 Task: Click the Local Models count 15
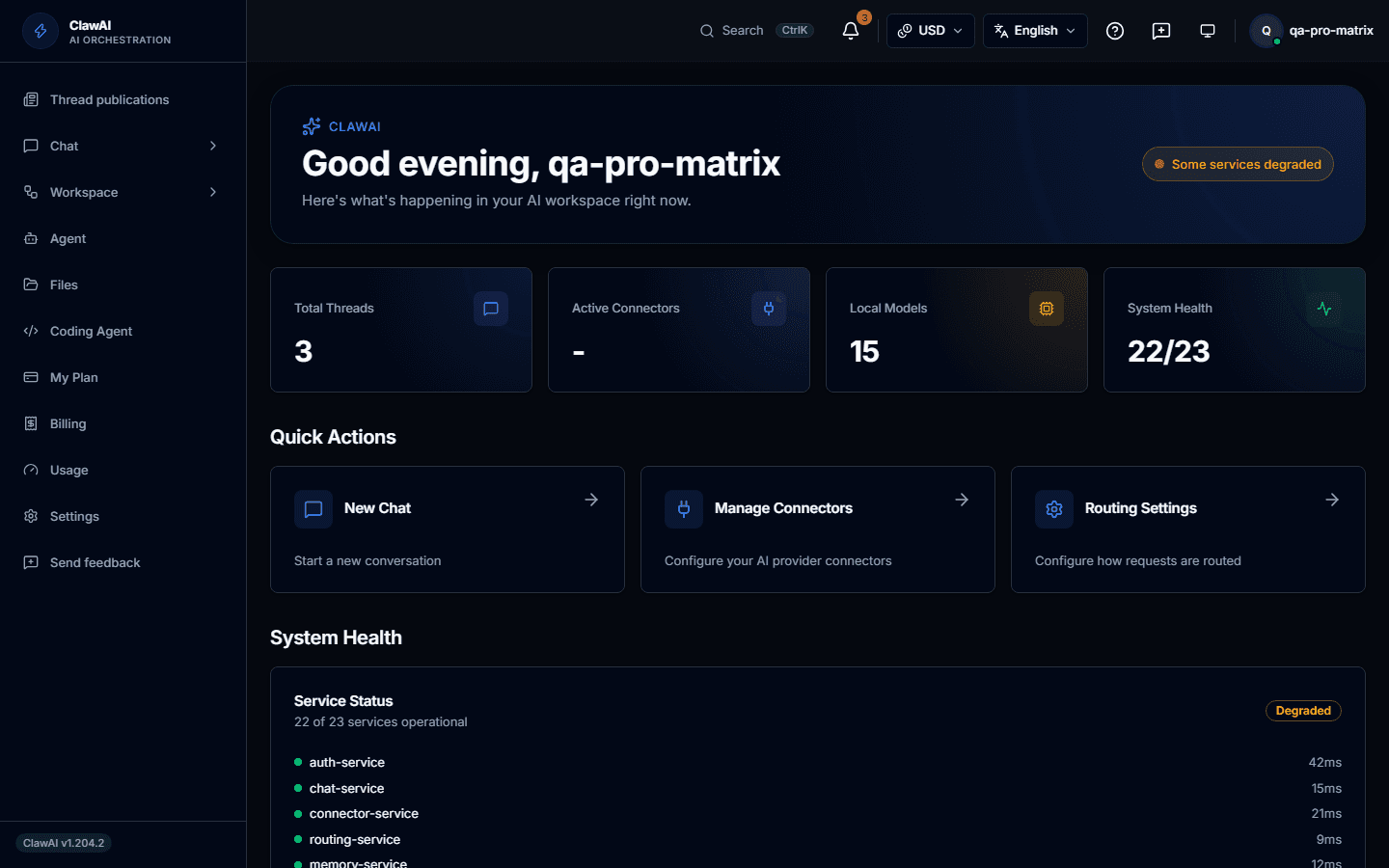(x=864, y=352)
